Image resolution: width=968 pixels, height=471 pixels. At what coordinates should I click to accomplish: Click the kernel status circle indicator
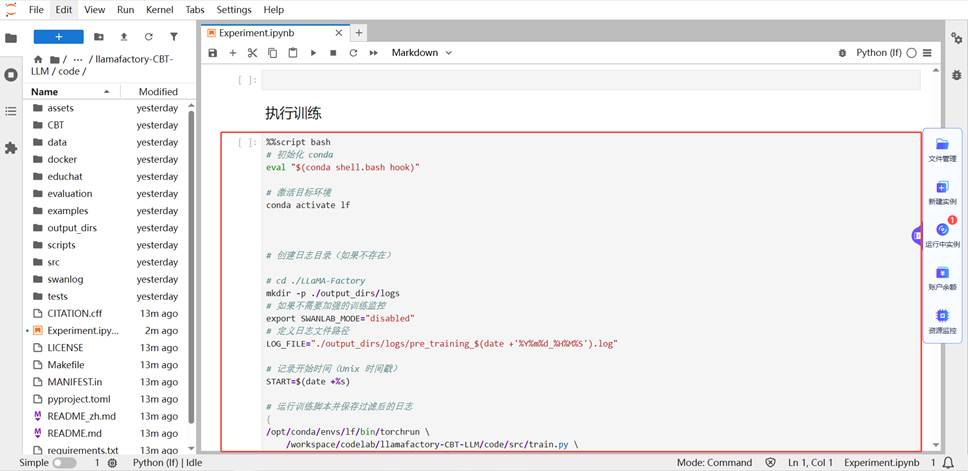pos(911,53)
